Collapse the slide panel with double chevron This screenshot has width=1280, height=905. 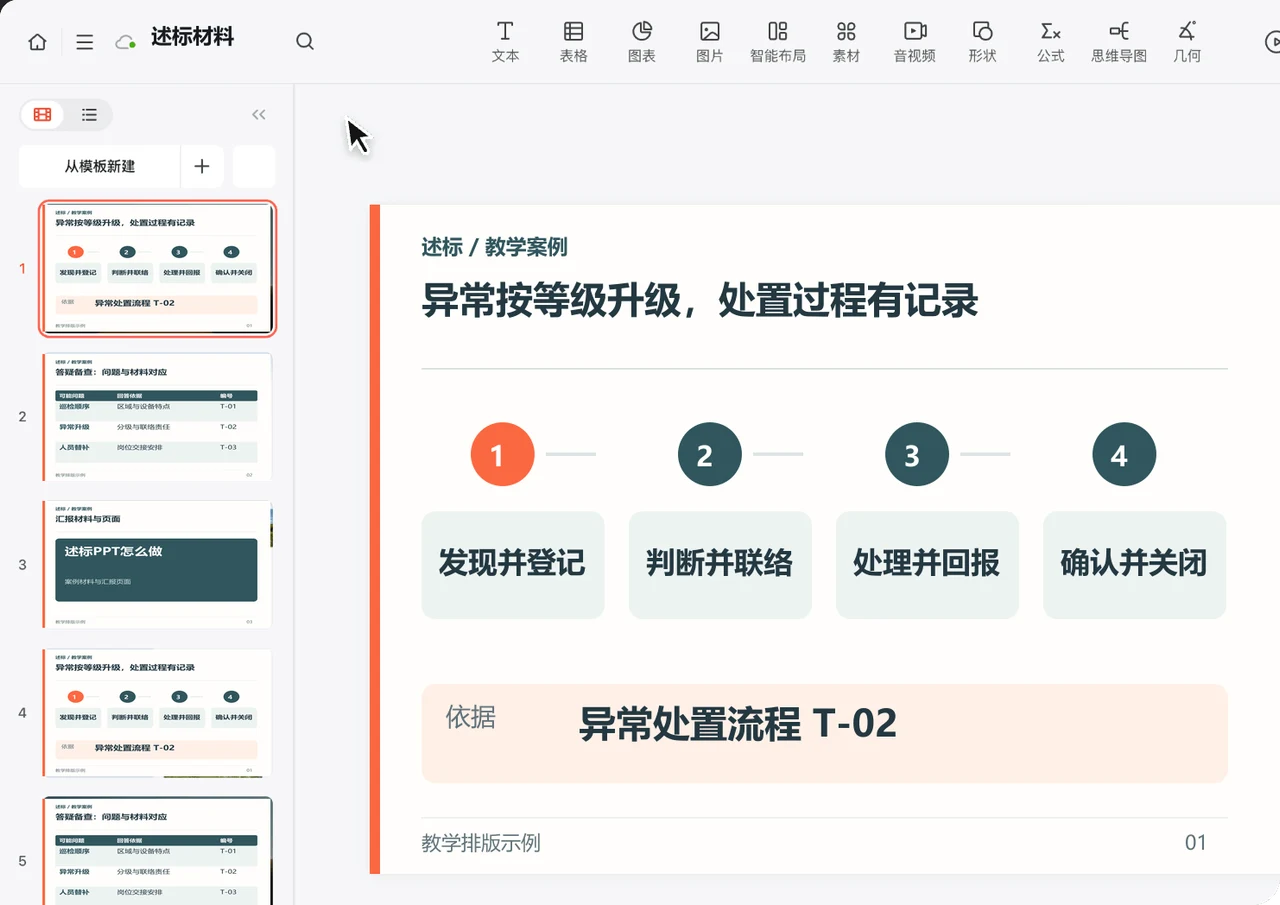259,115
